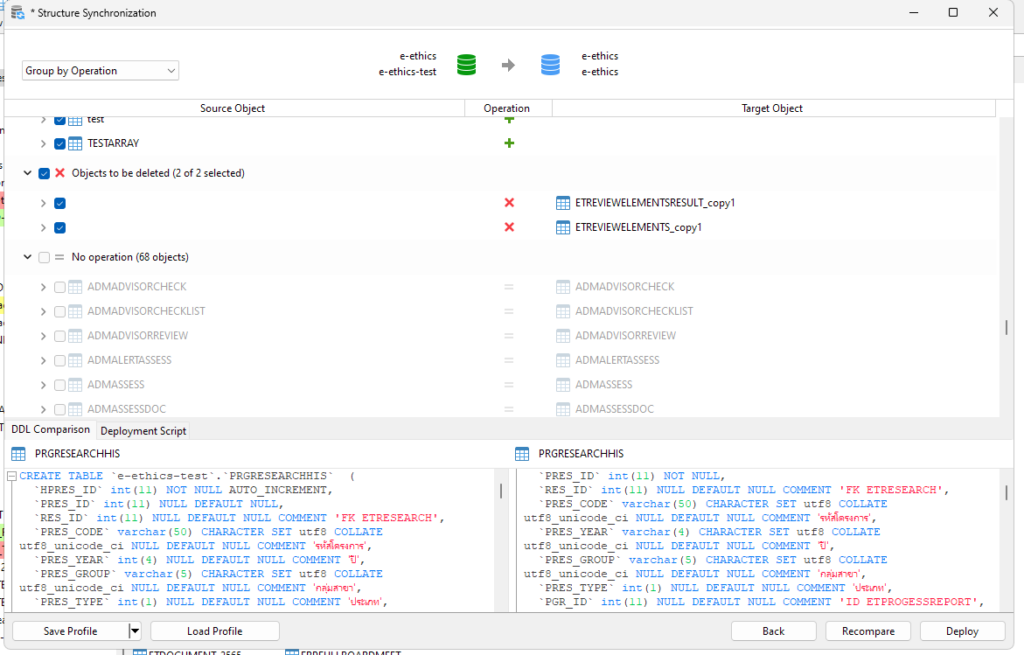This screenshot has height=655, width=1024.
Task: Click the TESTARRAY table icon
Action: click(75, 143)
